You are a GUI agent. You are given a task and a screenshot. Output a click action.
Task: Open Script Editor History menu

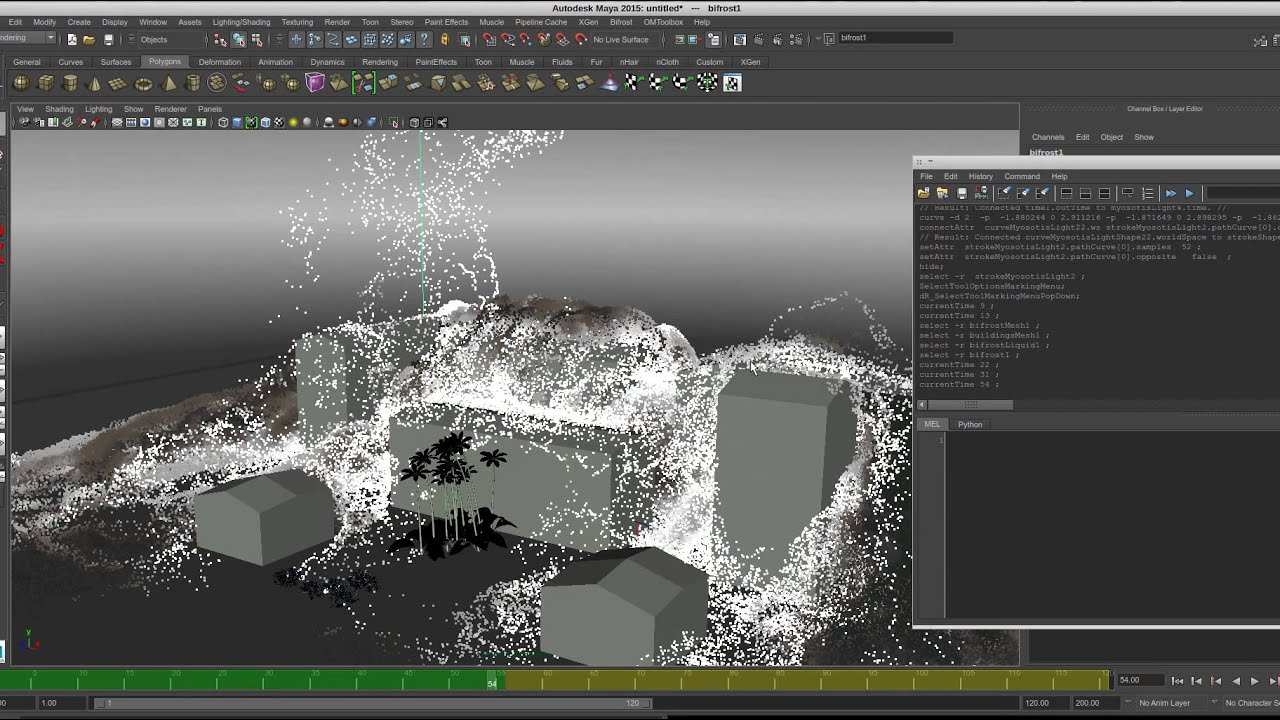click(980, 176)
